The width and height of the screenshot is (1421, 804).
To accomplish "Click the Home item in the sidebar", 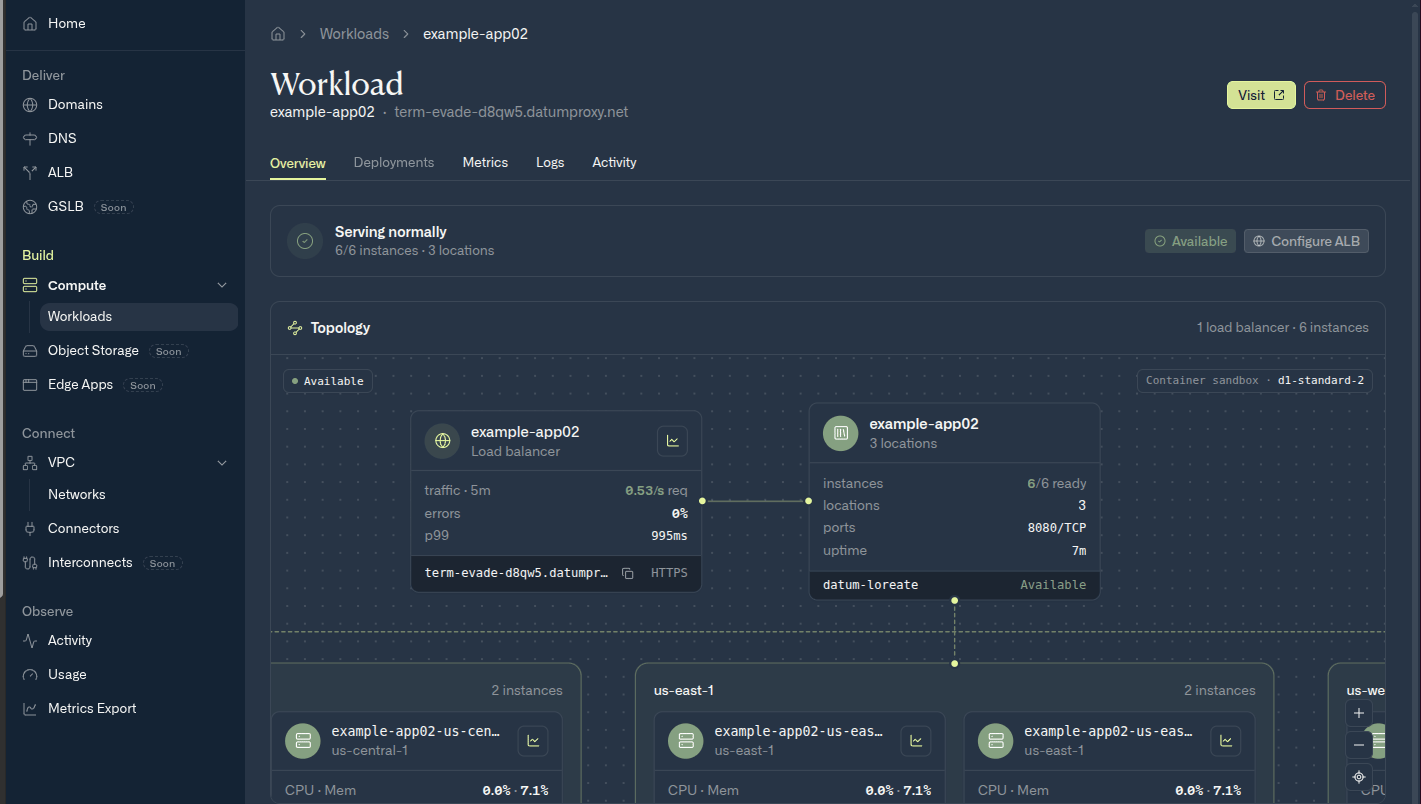I will tap(66, 23).
